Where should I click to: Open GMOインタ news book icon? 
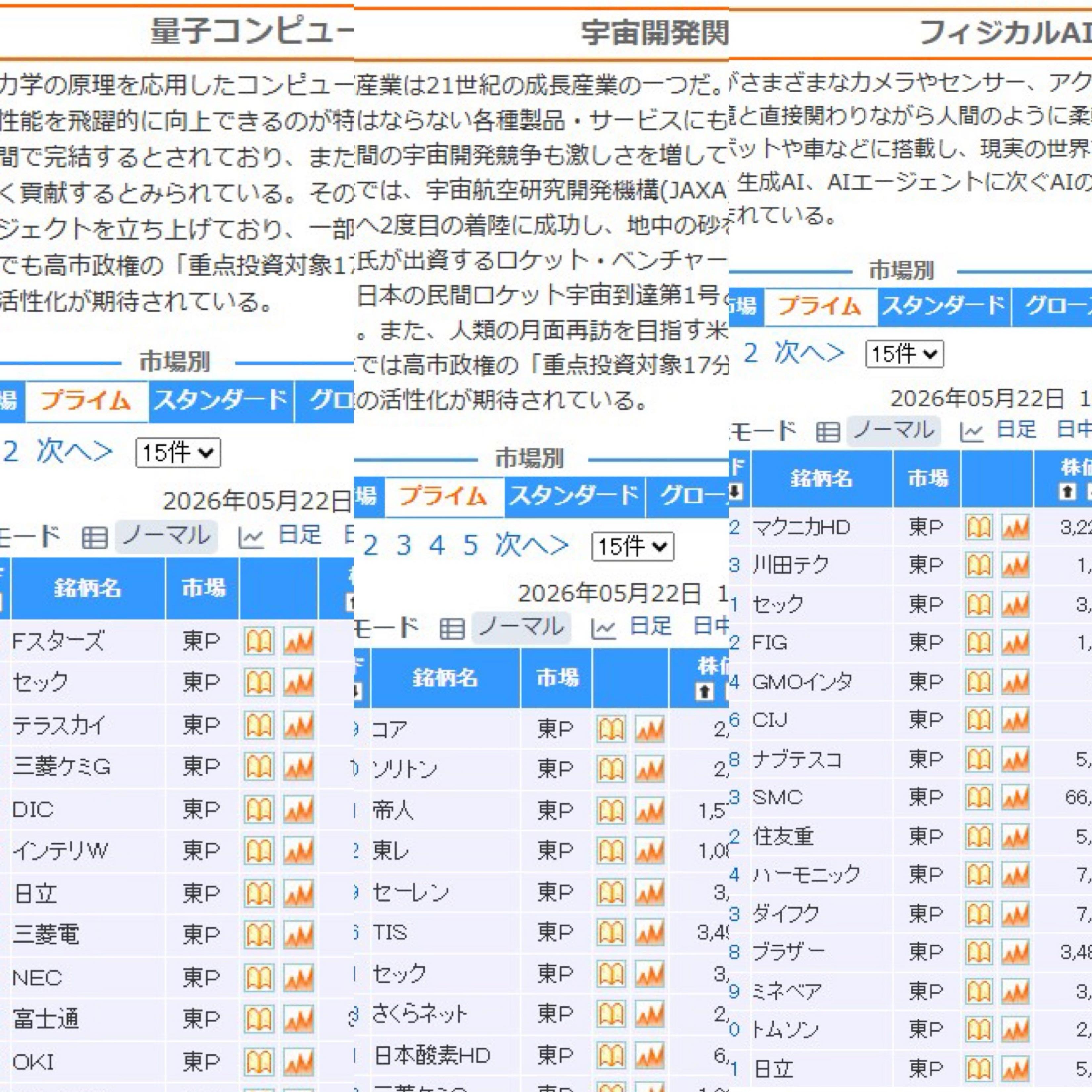click(x=978, y=682)
